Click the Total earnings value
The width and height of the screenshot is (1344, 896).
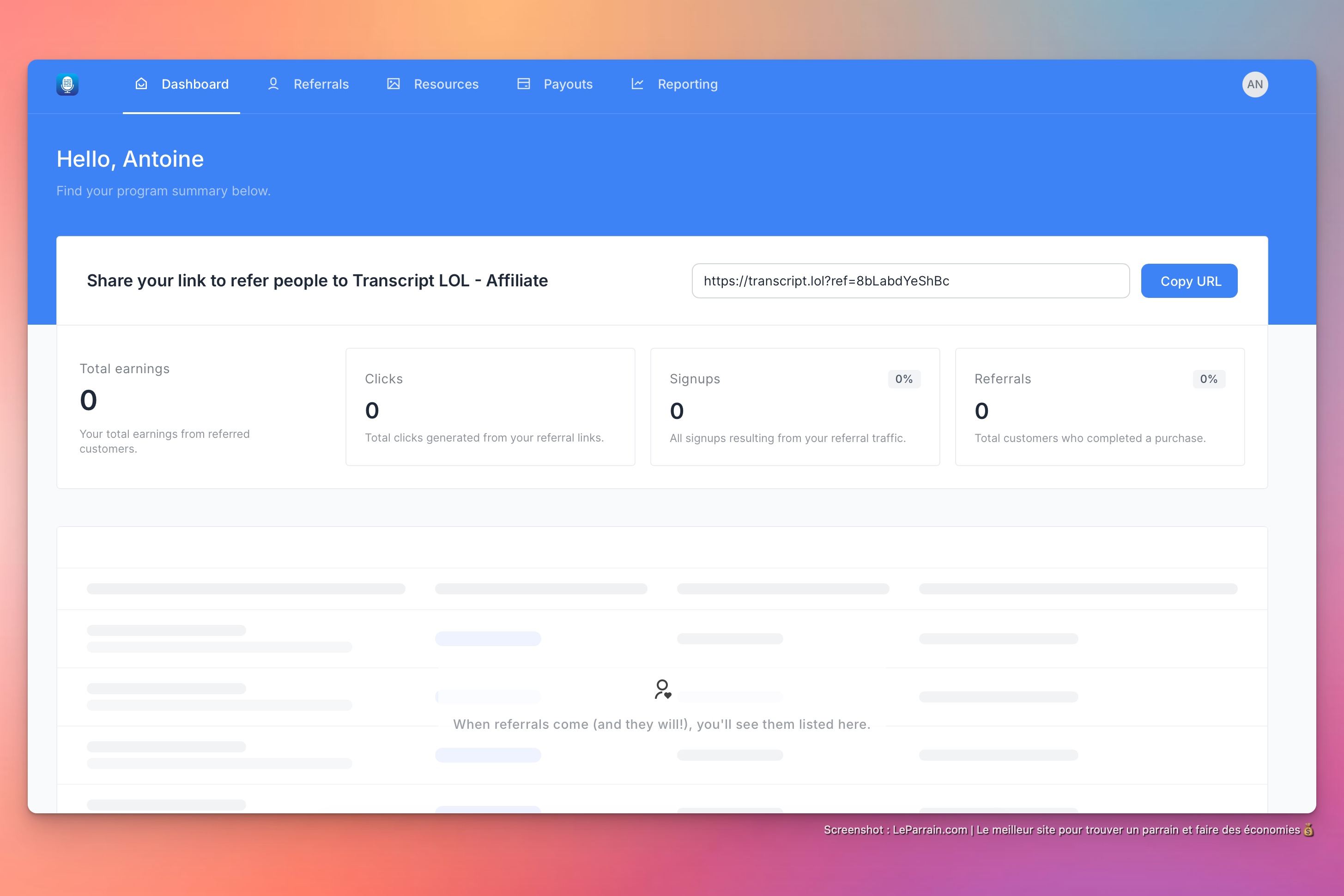(x=89, y=400)
